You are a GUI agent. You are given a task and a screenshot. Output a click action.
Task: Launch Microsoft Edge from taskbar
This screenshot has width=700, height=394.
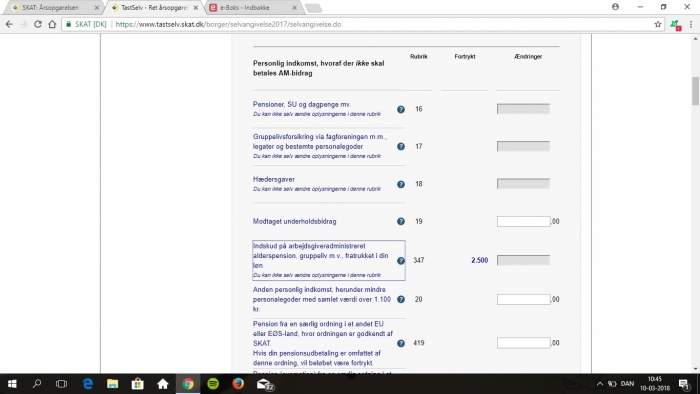[x=88, y=384]
